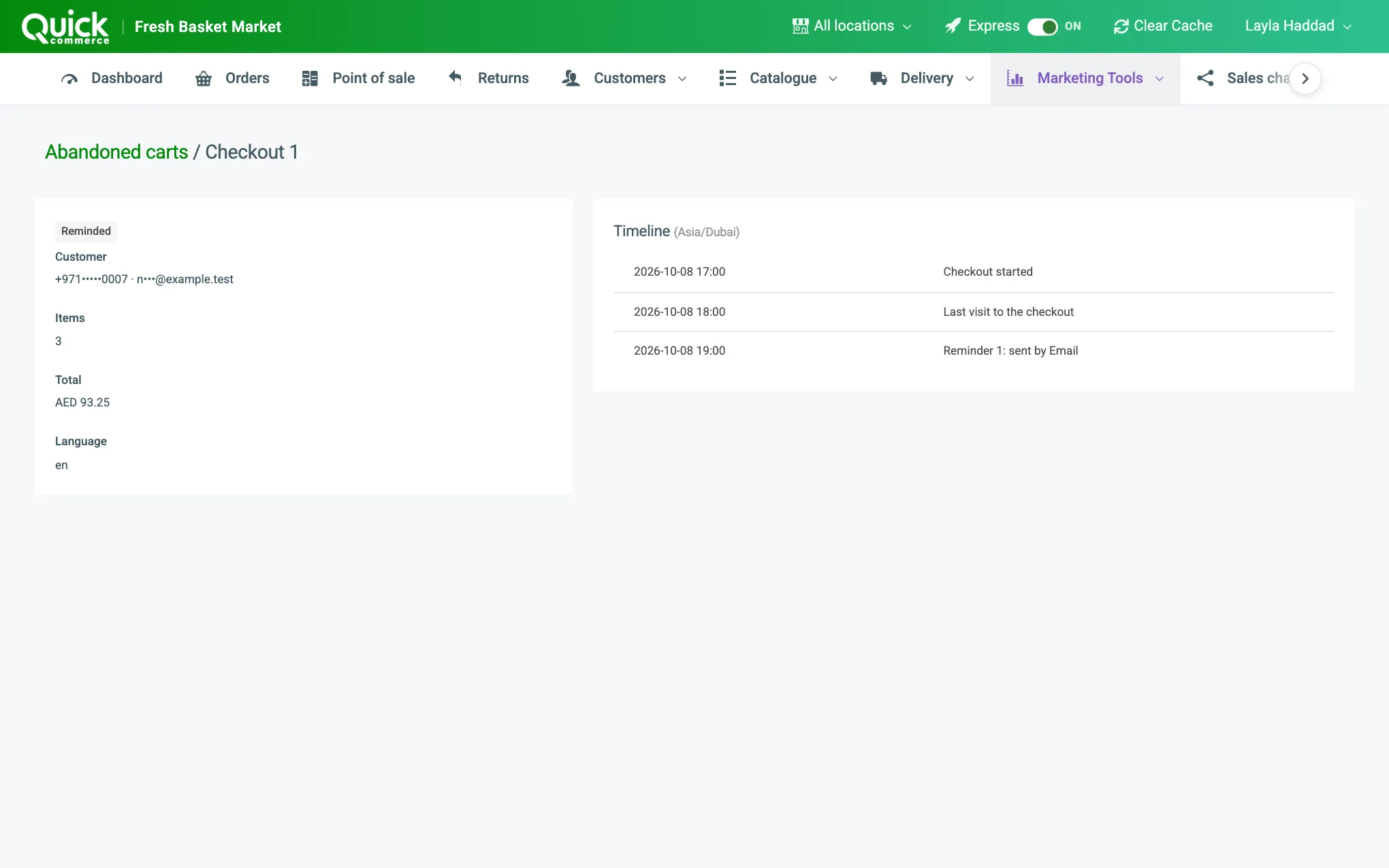Click the Reminded status badge
Viewport: 1389px width, 868px height.
click(86, 231)
